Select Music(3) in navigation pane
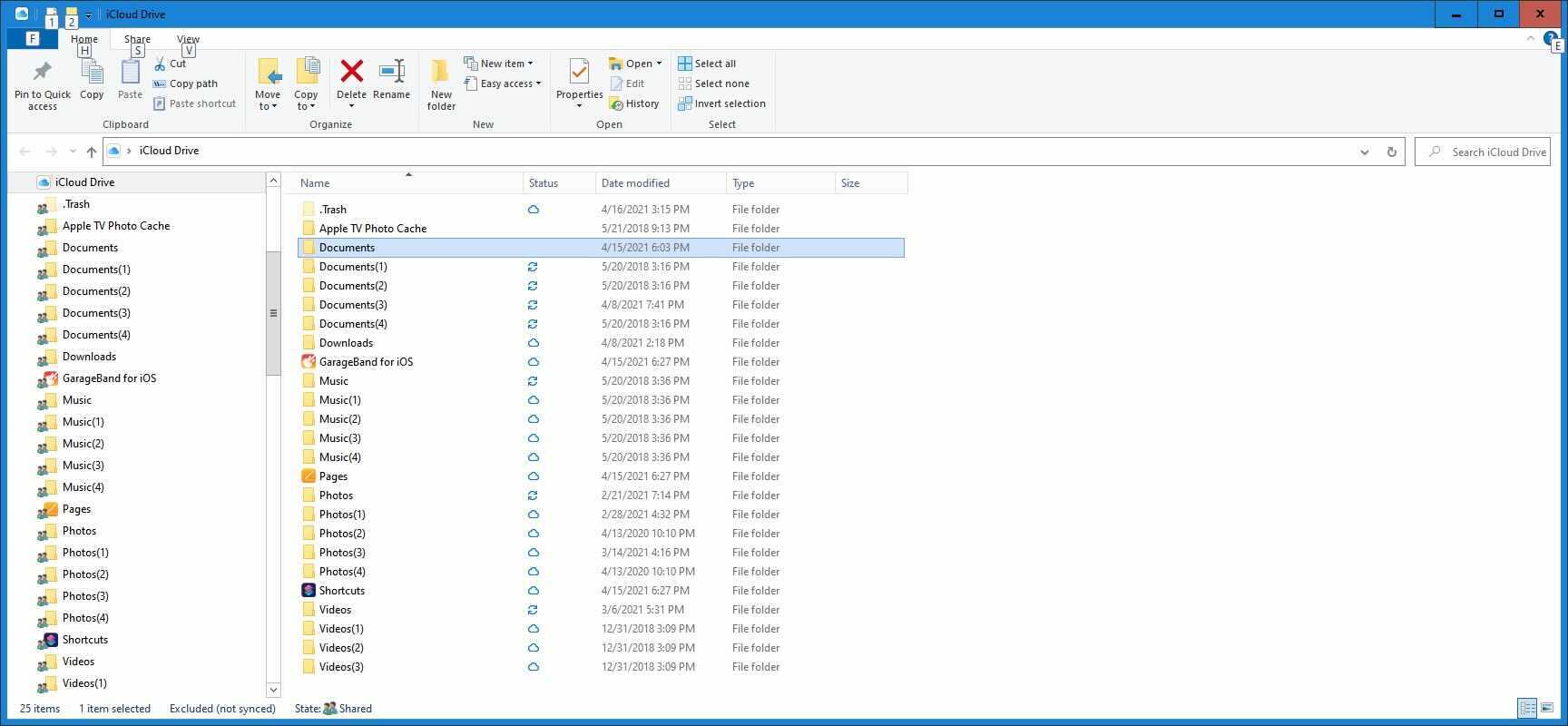The image size is (1568, 726). click(x=83, y=466)
